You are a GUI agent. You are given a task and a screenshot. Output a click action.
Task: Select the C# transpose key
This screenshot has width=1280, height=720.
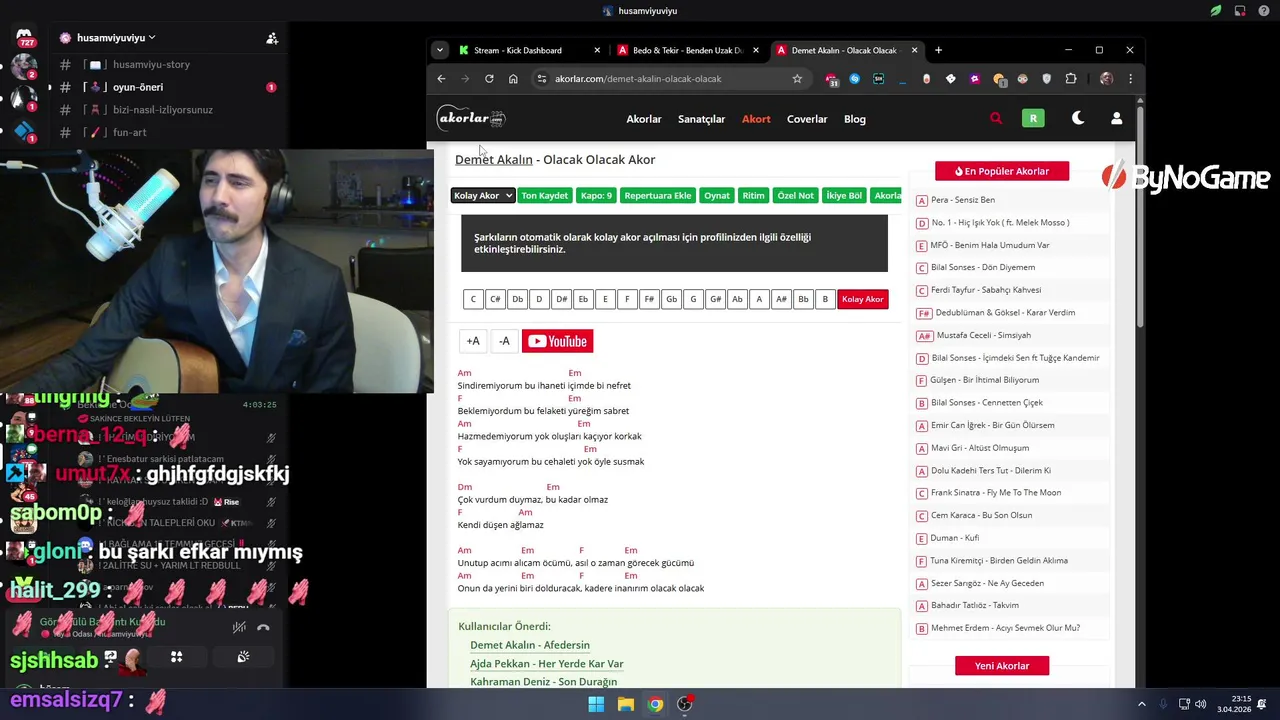pyautogui.click(x=495, y=299)
